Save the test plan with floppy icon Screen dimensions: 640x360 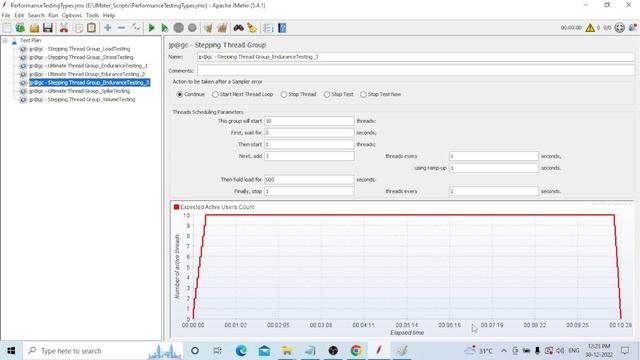point(48,28)
